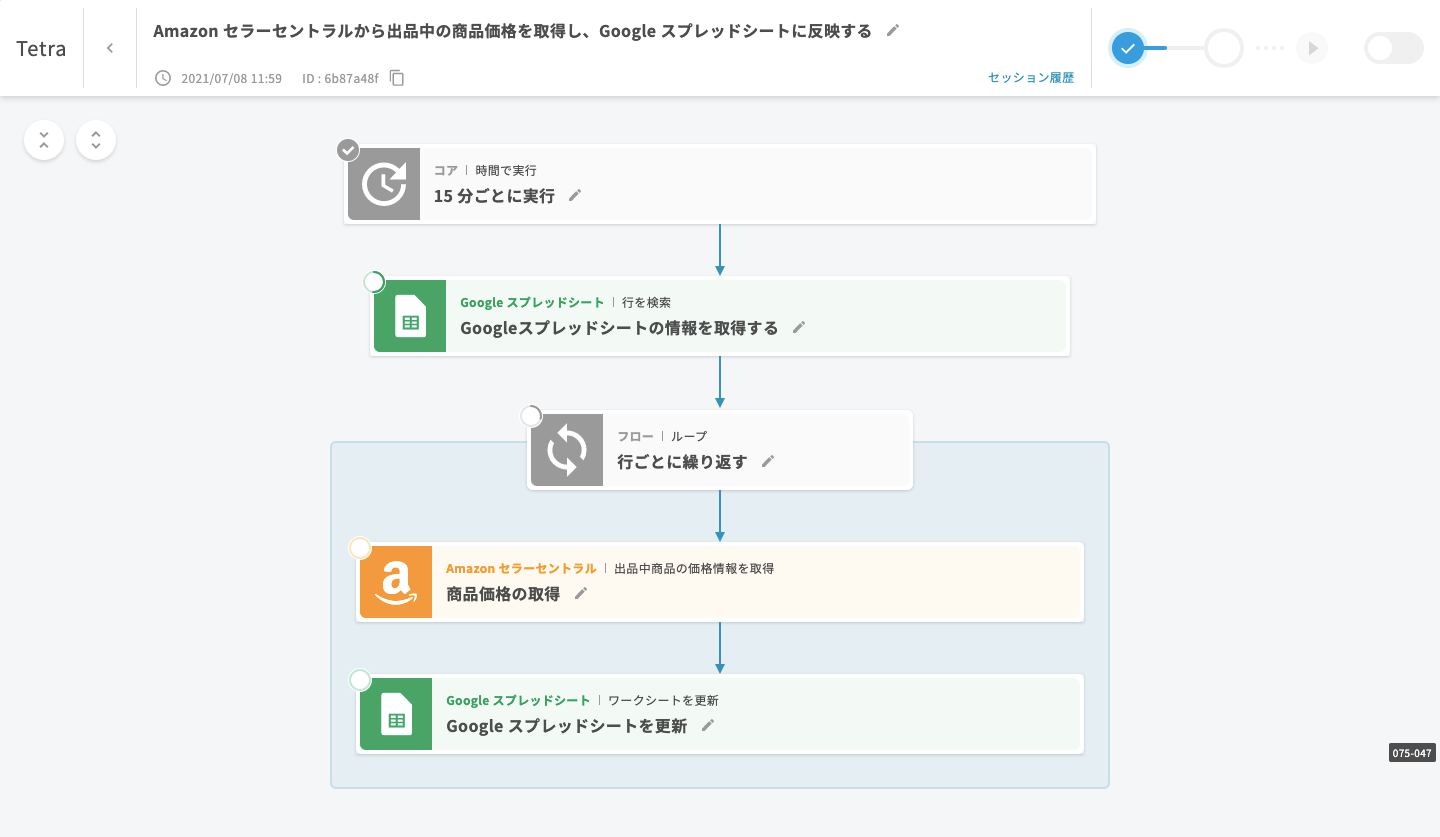Open セッション履歴 link
1440x837 pixels.
(x=1031, y=78)
